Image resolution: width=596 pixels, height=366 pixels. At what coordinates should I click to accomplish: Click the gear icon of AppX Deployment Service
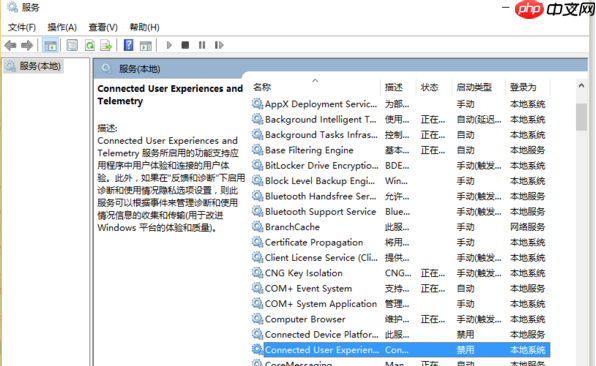tap(257, 104)
